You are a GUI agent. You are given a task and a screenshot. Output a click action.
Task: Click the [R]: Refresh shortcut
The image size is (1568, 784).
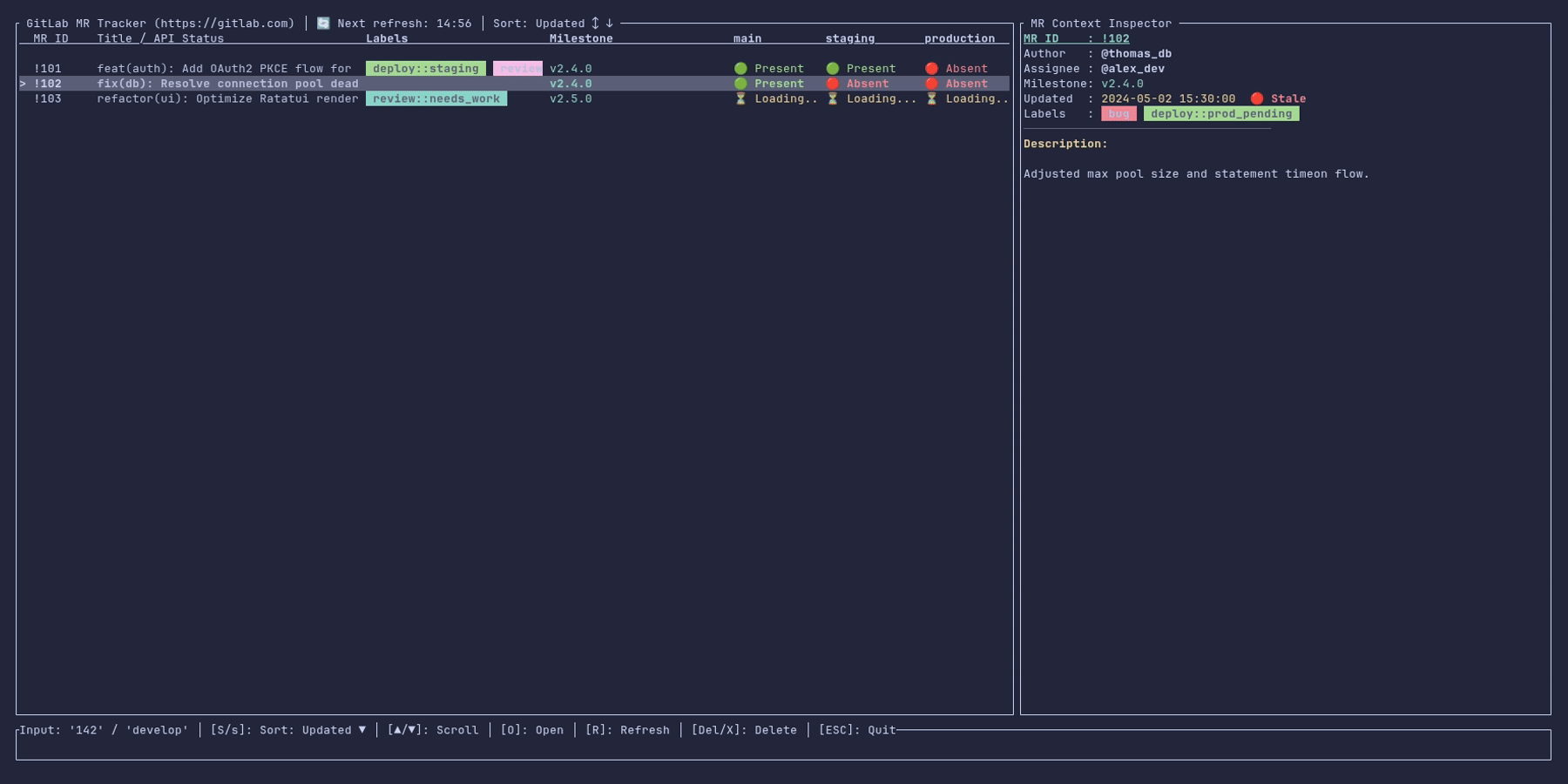coord(627,730)
